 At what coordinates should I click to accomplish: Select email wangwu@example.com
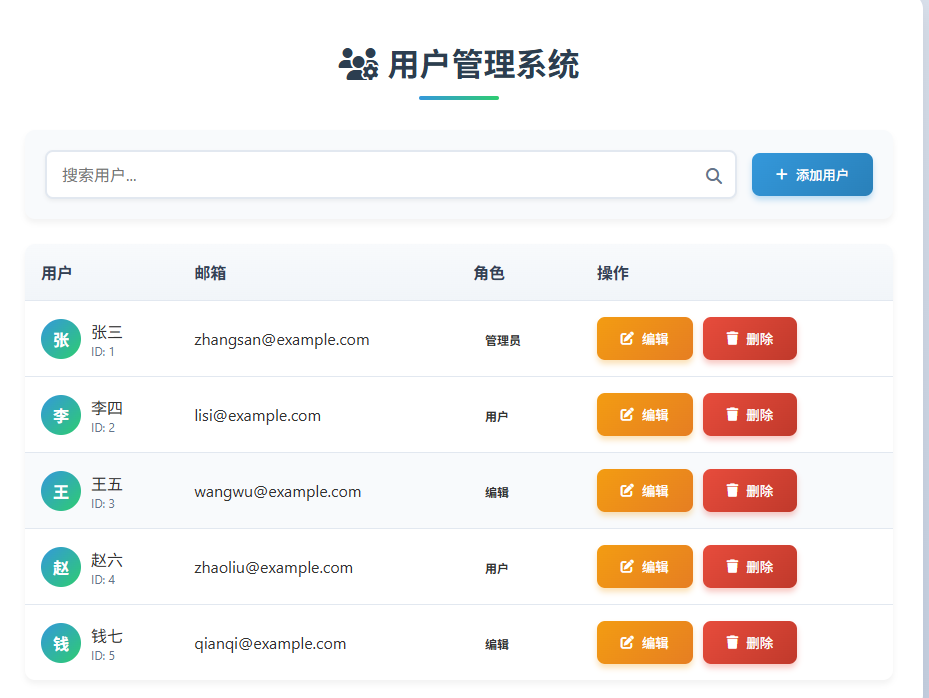click(278, 492)
